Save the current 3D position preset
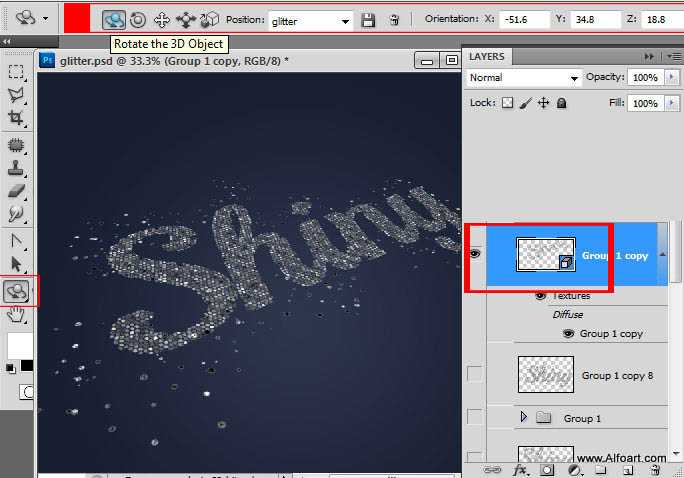This screenshot has width=684, height=478. coord(368,20)
